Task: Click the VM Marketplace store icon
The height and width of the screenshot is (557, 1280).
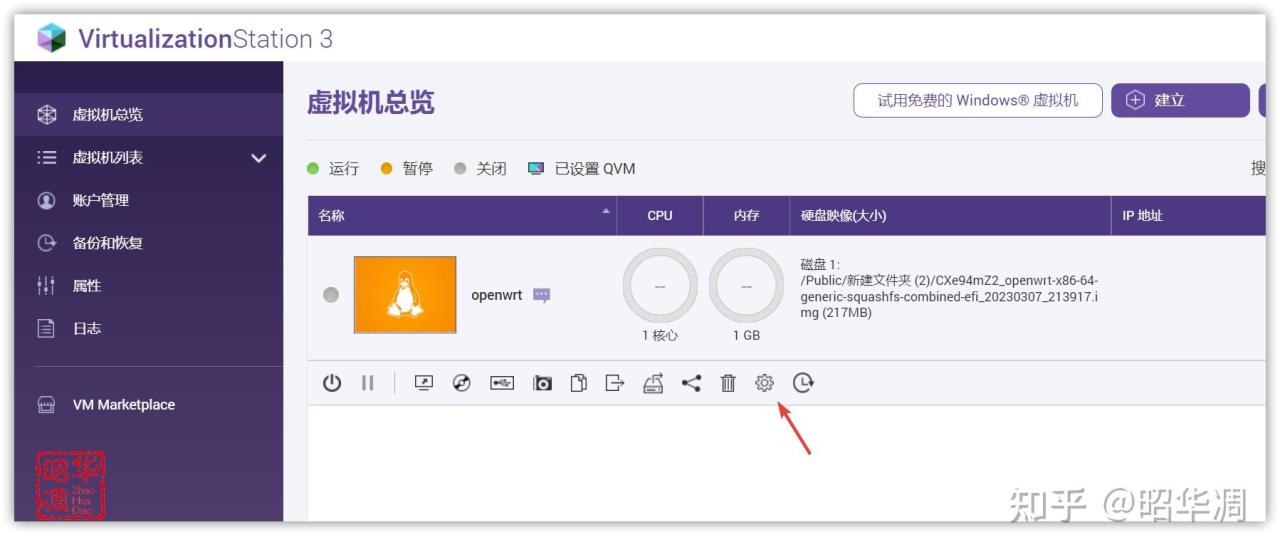Action: [46, 405]
